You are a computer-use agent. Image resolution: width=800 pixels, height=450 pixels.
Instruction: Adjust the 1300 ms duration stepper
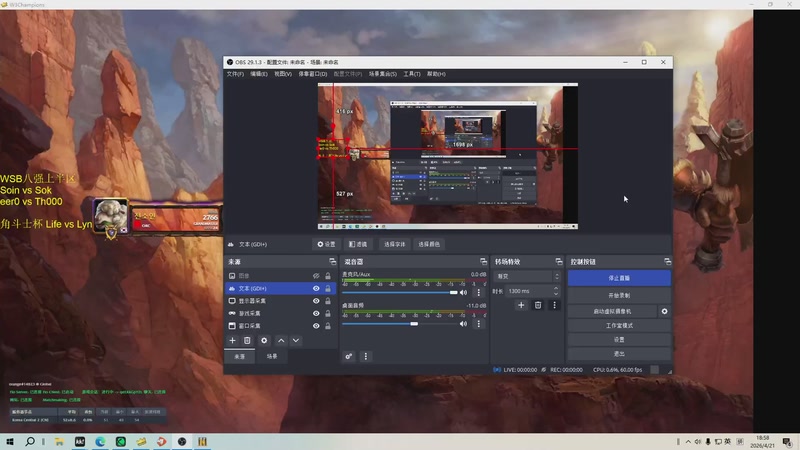(x=556, y=291)
